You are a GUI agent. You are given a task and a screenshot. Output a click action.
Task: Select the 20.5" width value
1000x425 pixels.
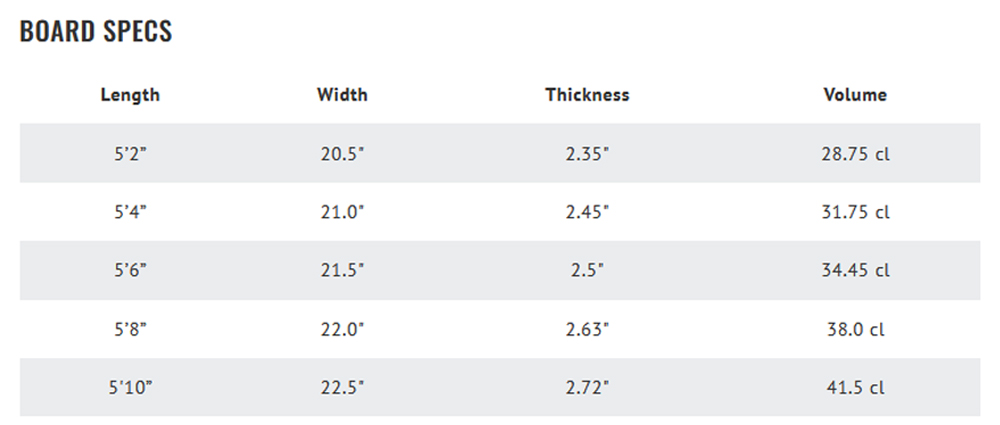(x=342, y=154)
